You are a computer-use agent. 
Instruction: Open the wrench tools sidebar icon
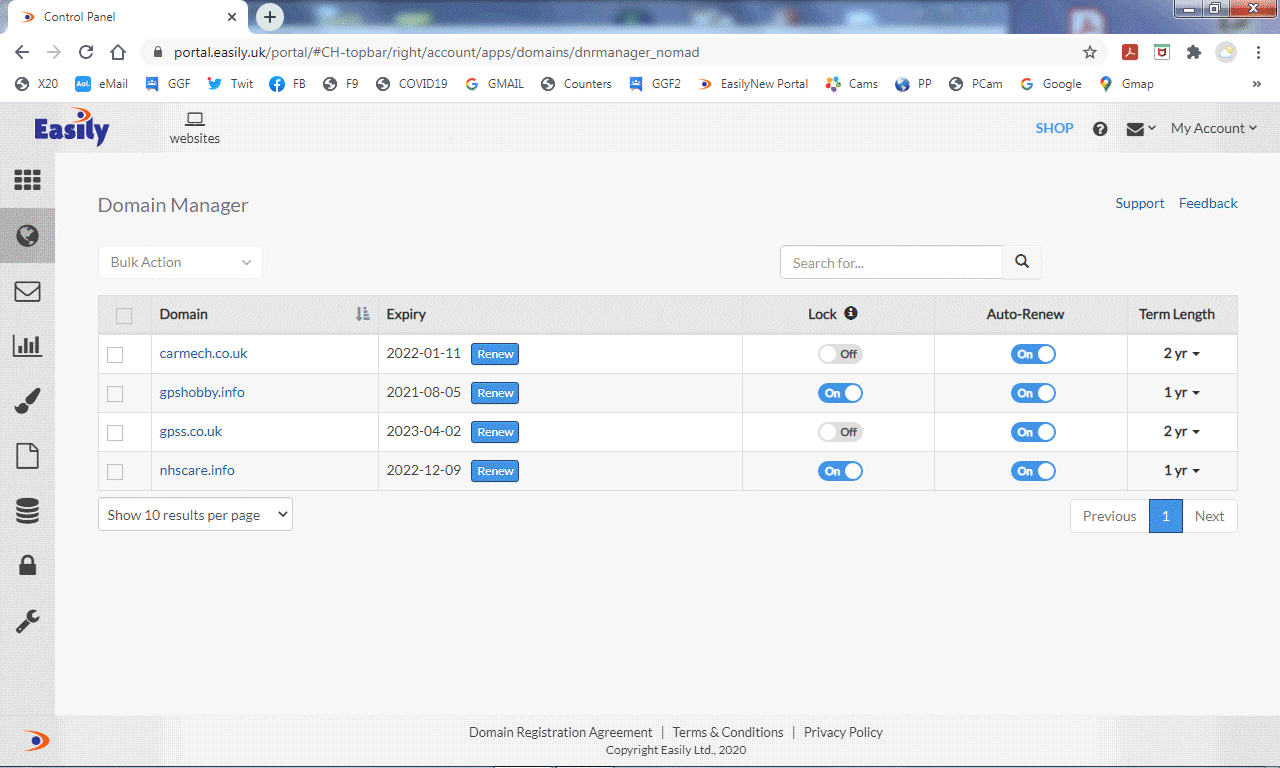coord(27,621)
